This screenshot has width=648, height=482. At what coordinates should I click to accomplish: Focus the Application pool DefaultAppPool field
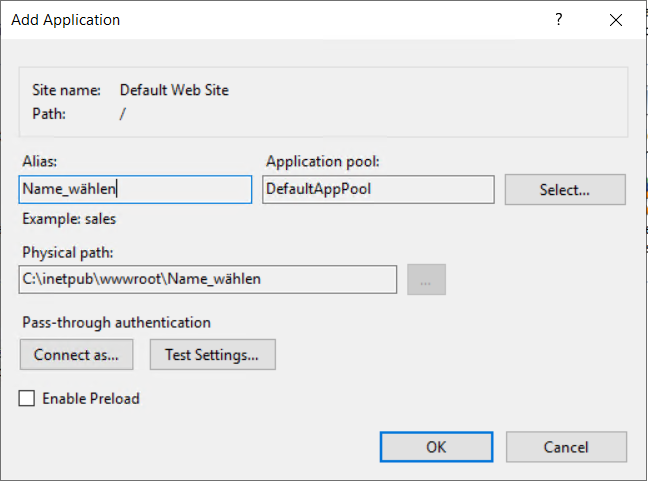[x=378, y=190]
